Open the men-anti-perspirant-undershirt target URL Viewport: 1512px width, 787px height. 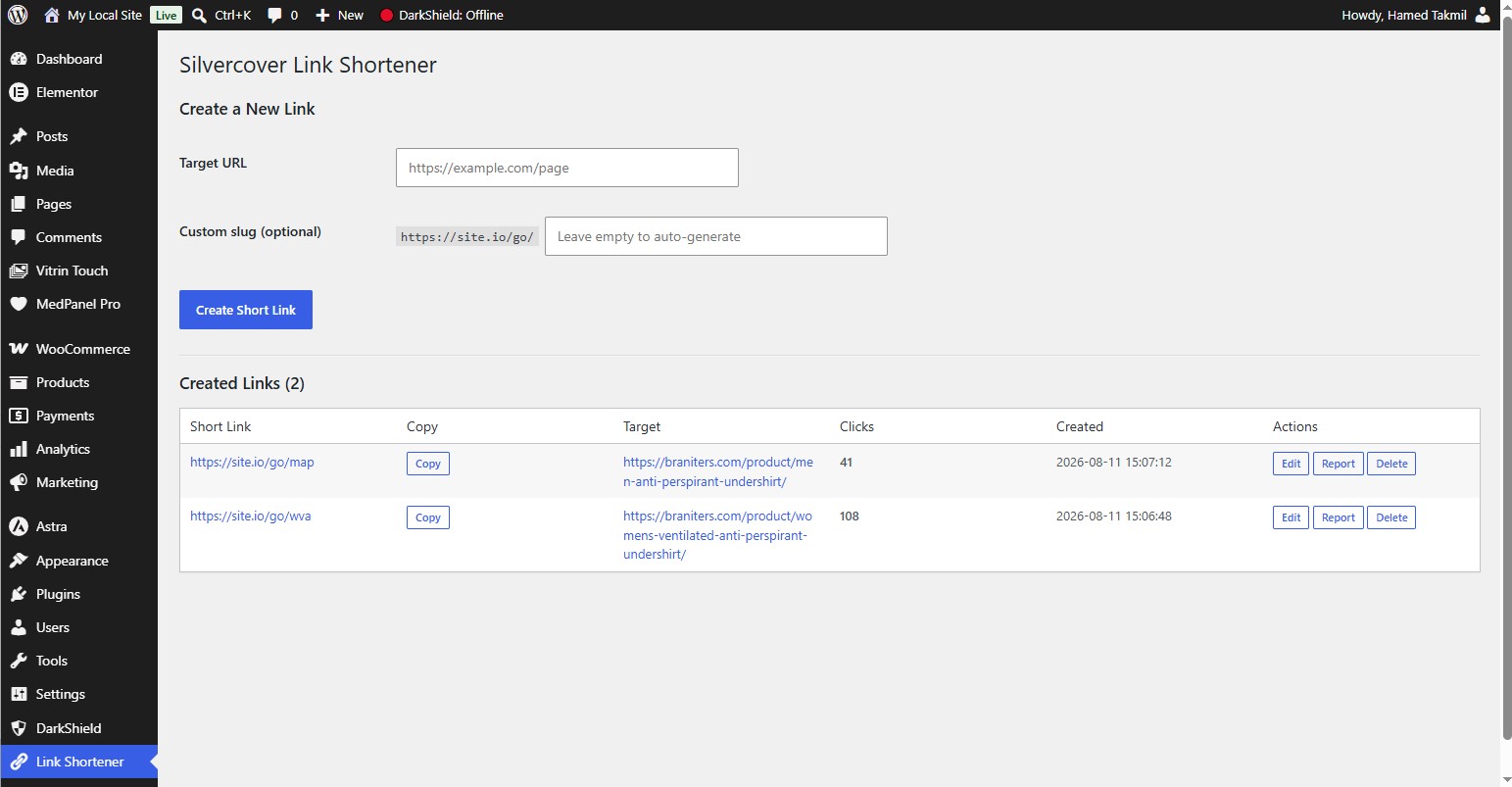click(x=718, y=471)
